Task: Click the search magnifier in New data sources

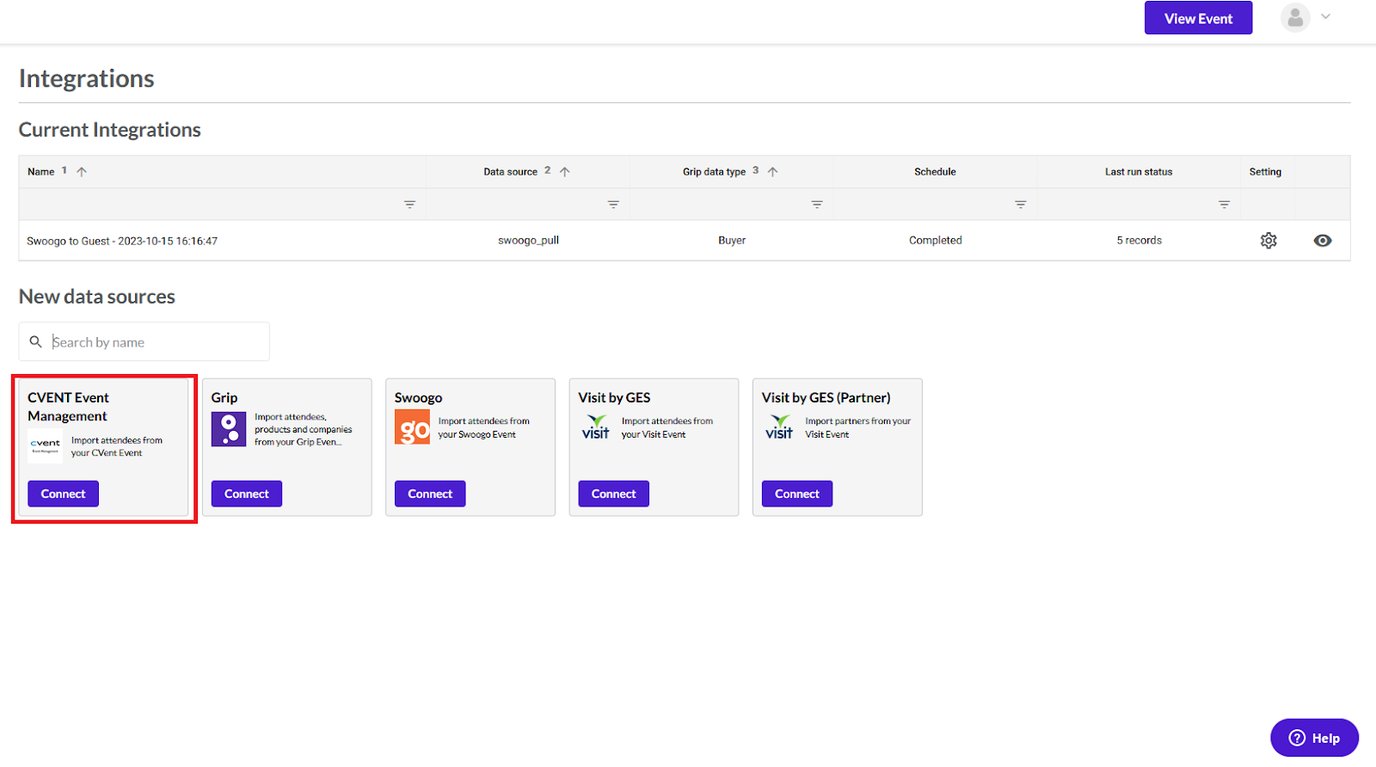Action: point(35,341)
